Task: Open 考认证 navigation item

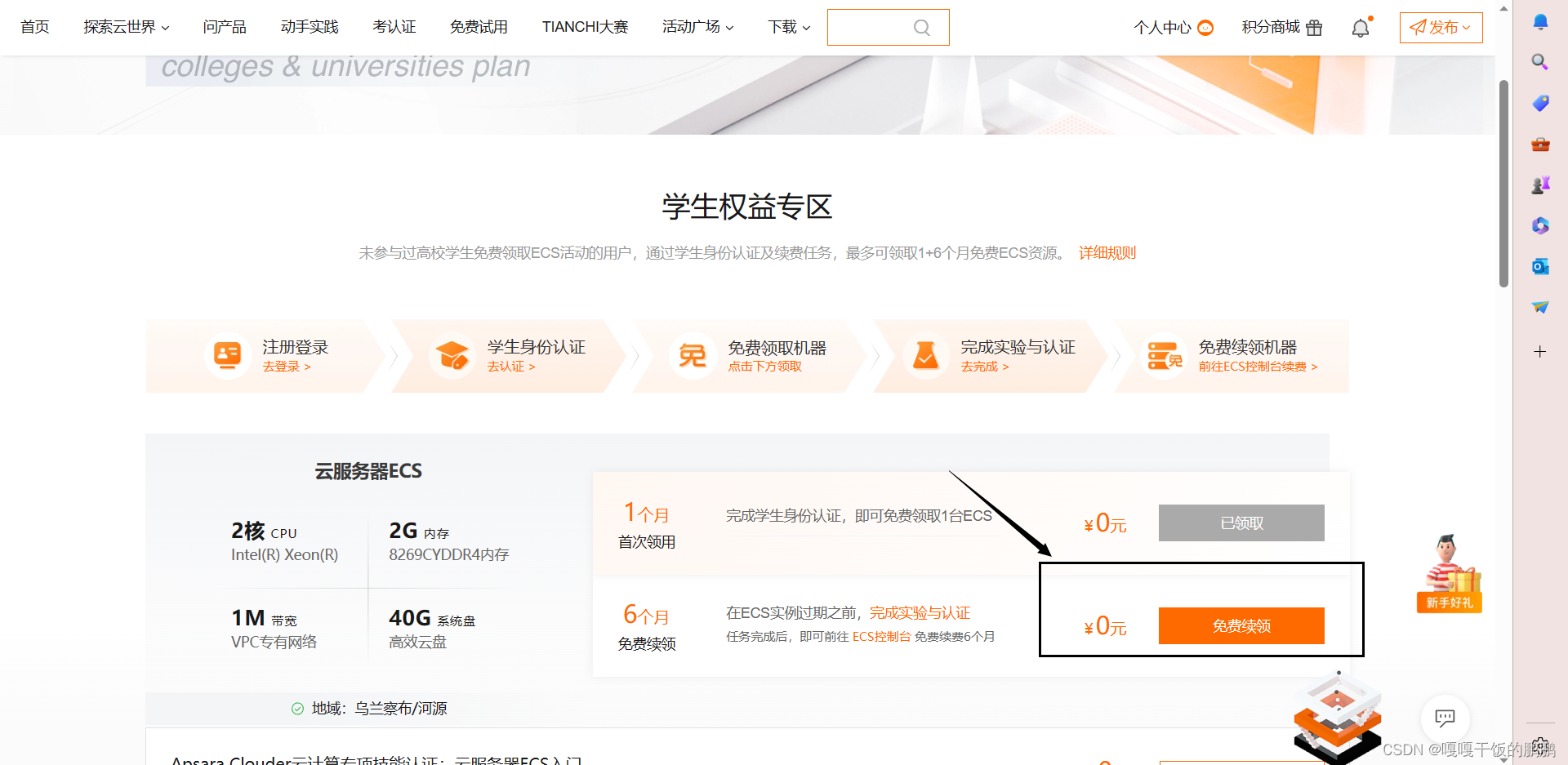Action: (x=394, y=27)
